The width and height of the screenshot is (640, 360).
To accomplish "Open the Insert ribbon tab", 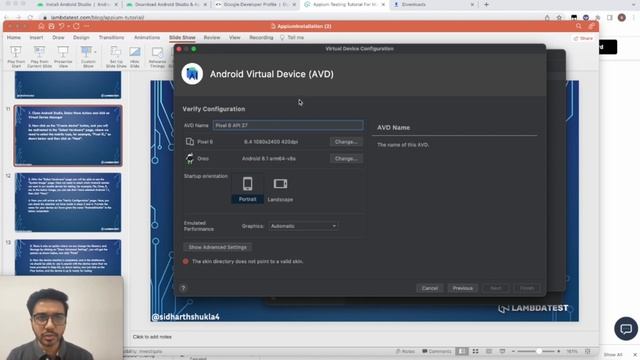I will [36, 38].
